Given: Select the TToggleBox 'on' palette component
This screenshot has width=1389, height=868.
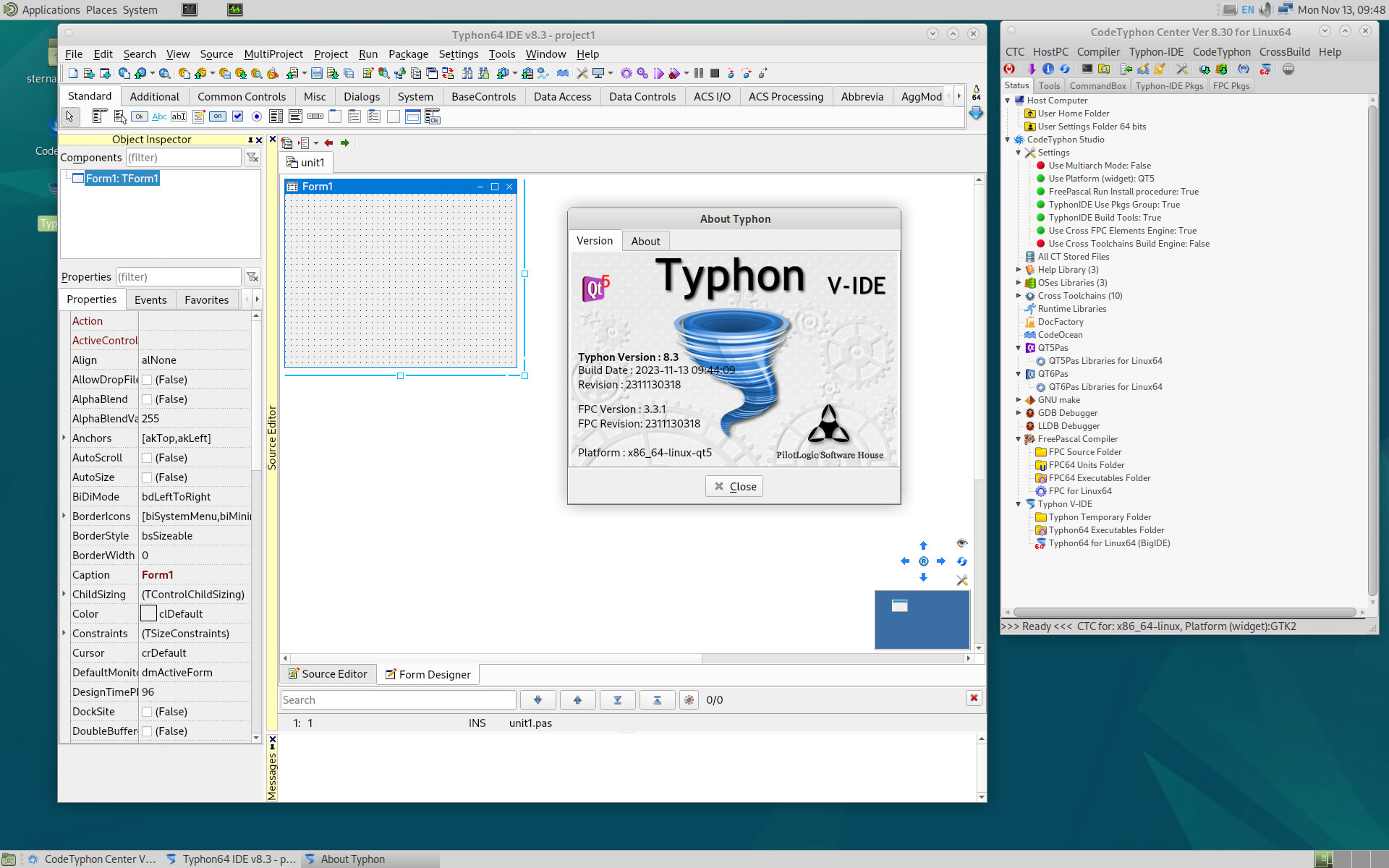Looking at the screenshot, I should point(218,116).
